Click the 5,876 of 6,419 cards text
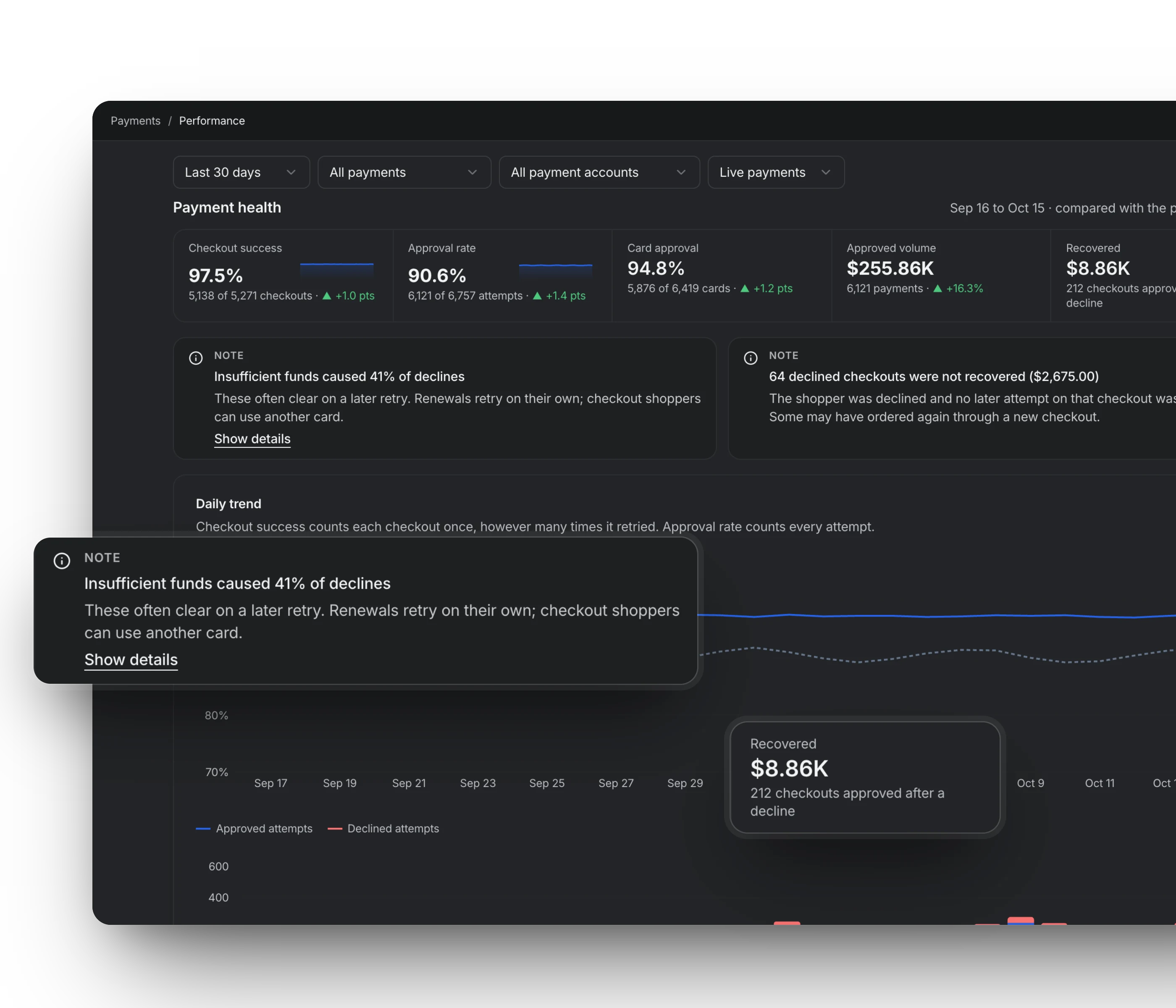Viewport: 1176px width, 1008px height. click(x=679, y=288)
